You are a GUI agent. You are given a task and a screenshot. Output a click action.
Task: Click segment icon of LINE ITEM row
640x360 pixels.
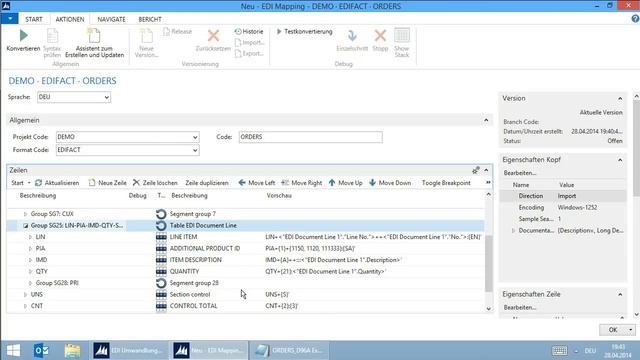(x=161, y=237)
